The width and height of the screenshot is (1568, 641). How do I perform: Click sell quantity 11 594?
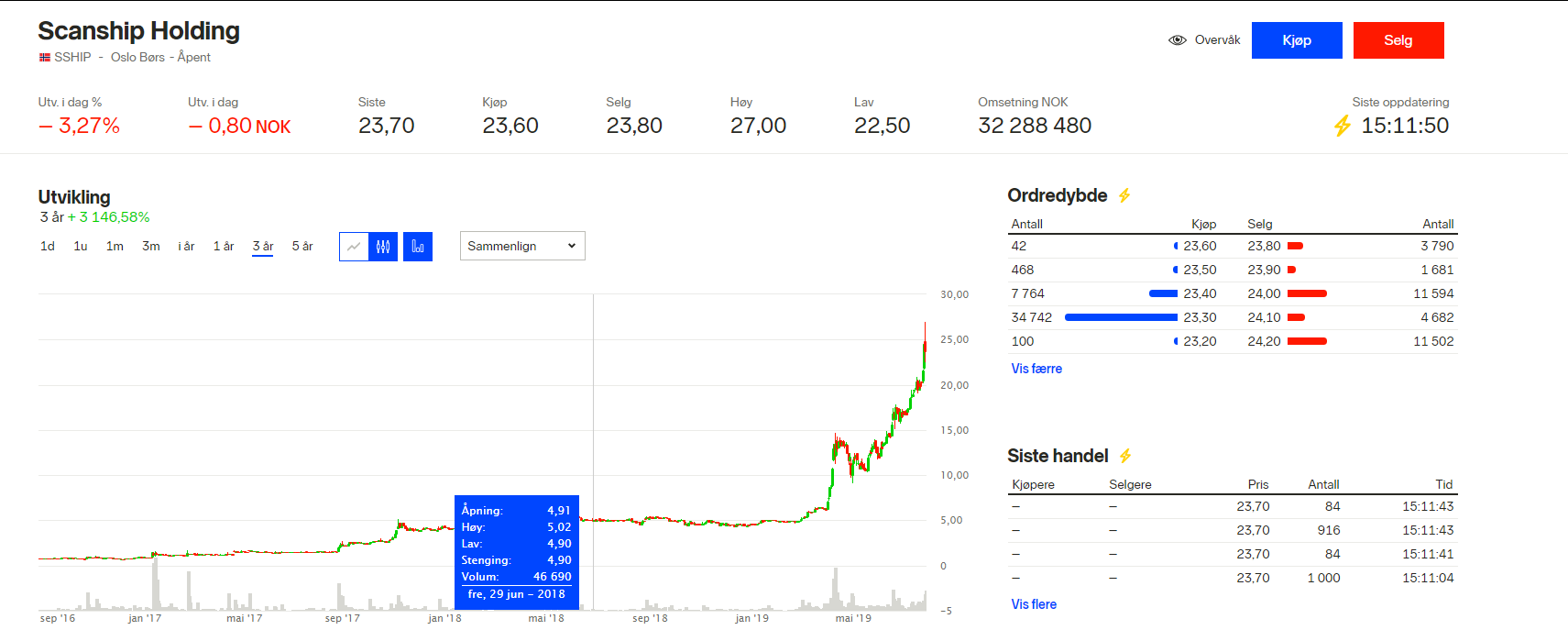[1433, 293]
